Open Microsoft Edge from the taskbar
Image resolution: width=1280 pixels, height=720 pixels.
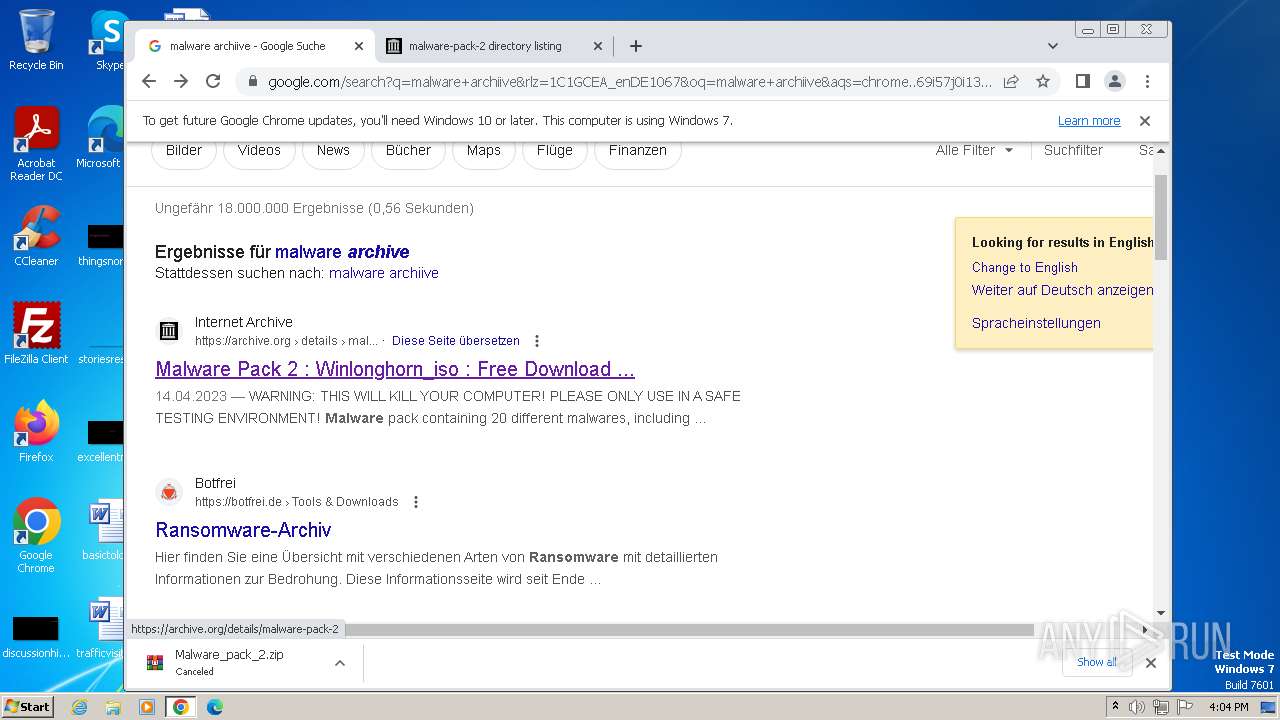click(x=214, y=707)
